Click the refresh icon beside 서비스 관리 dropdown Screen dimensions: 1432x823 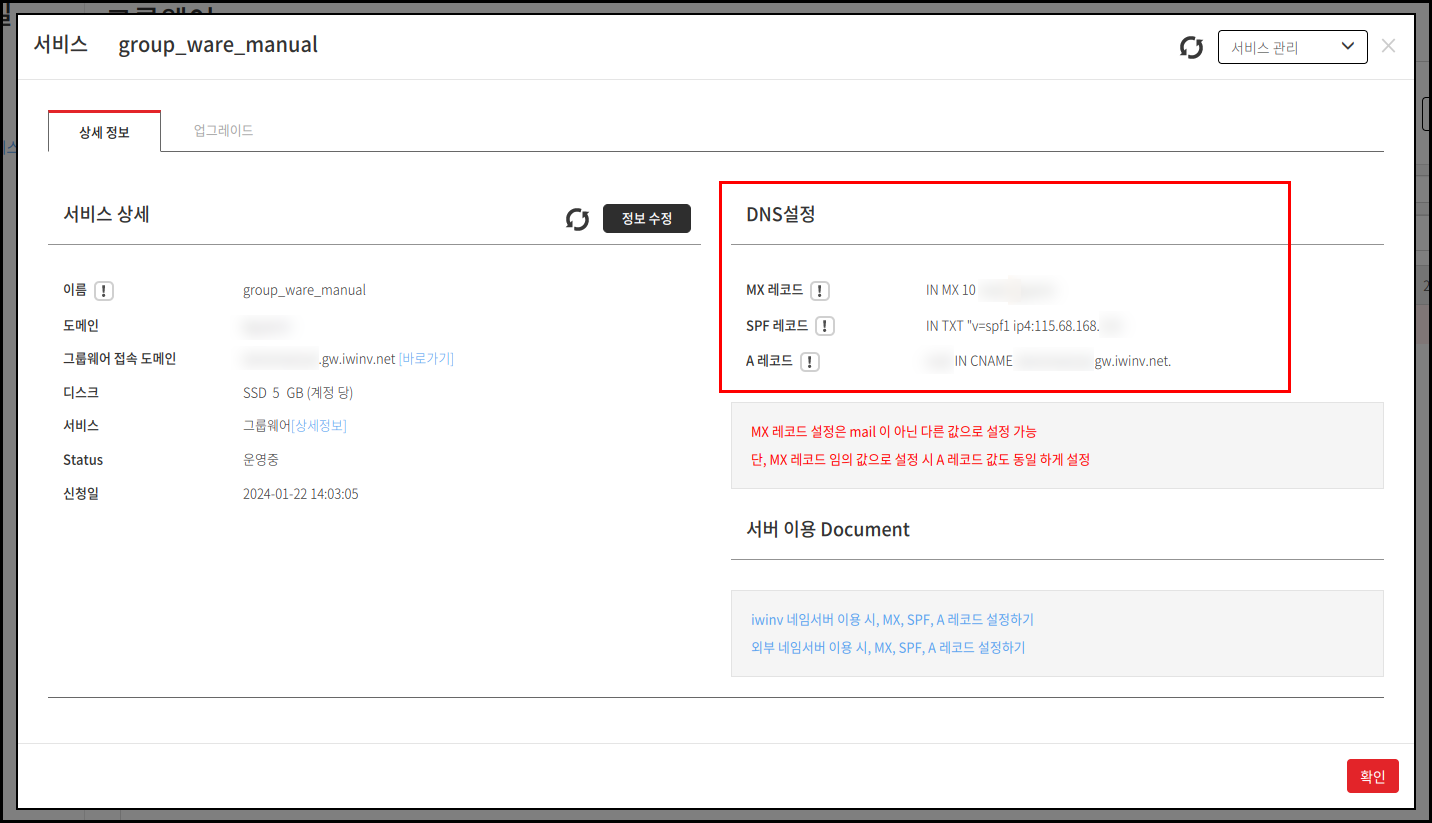1191,47
